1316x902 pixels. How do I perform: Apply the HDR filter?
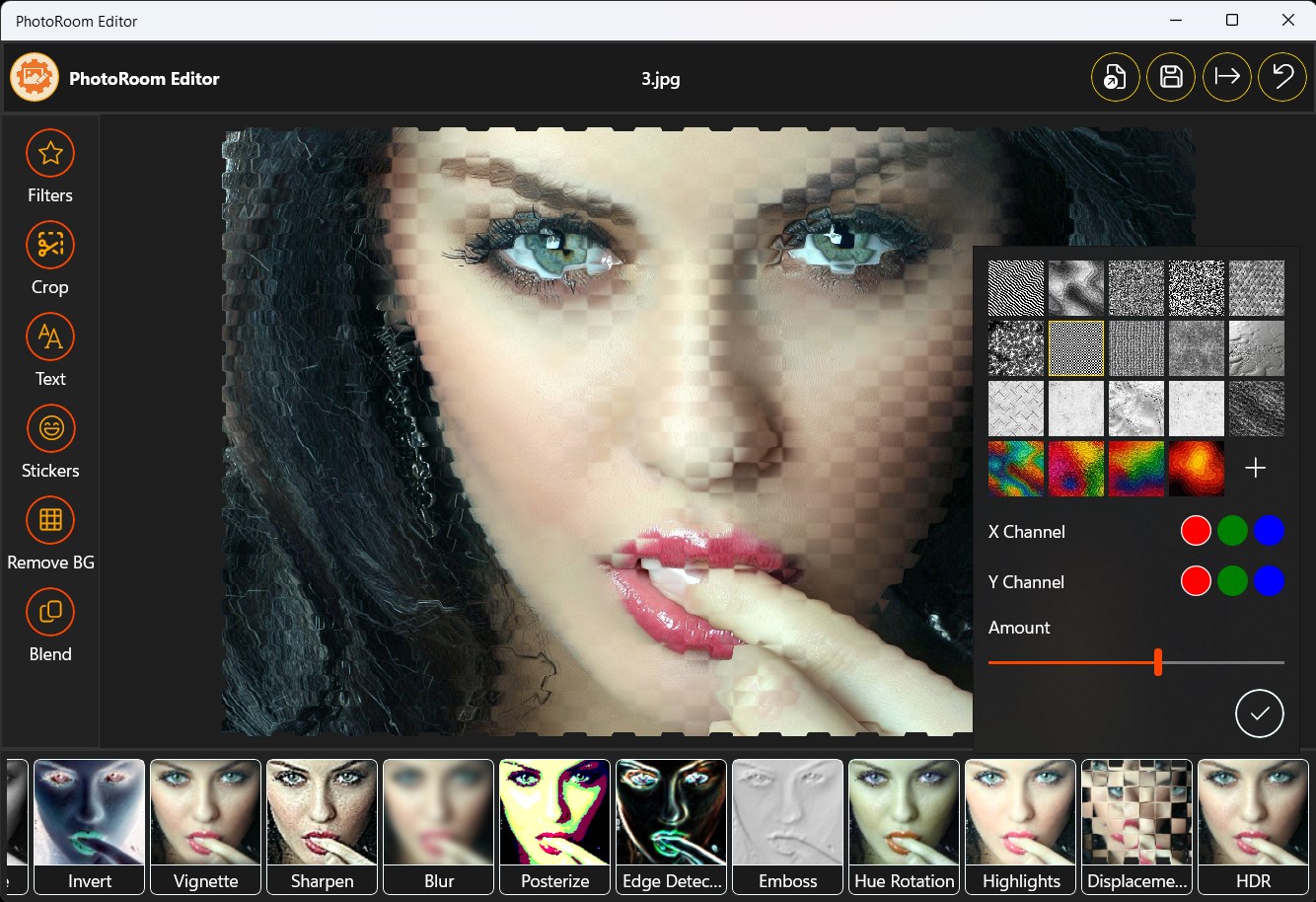coord(1254,826)
